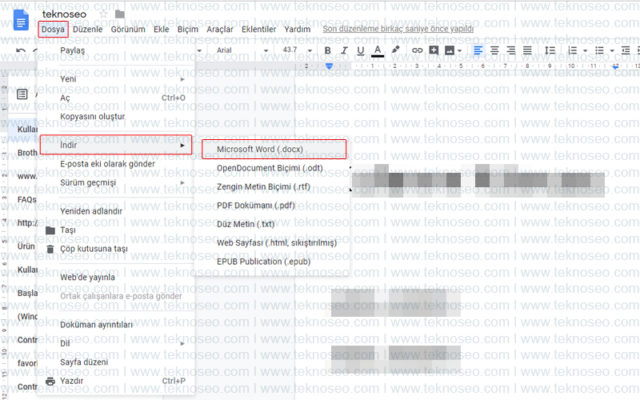
Task: Select the highlight color pen
Action: (x=395, y=50)
